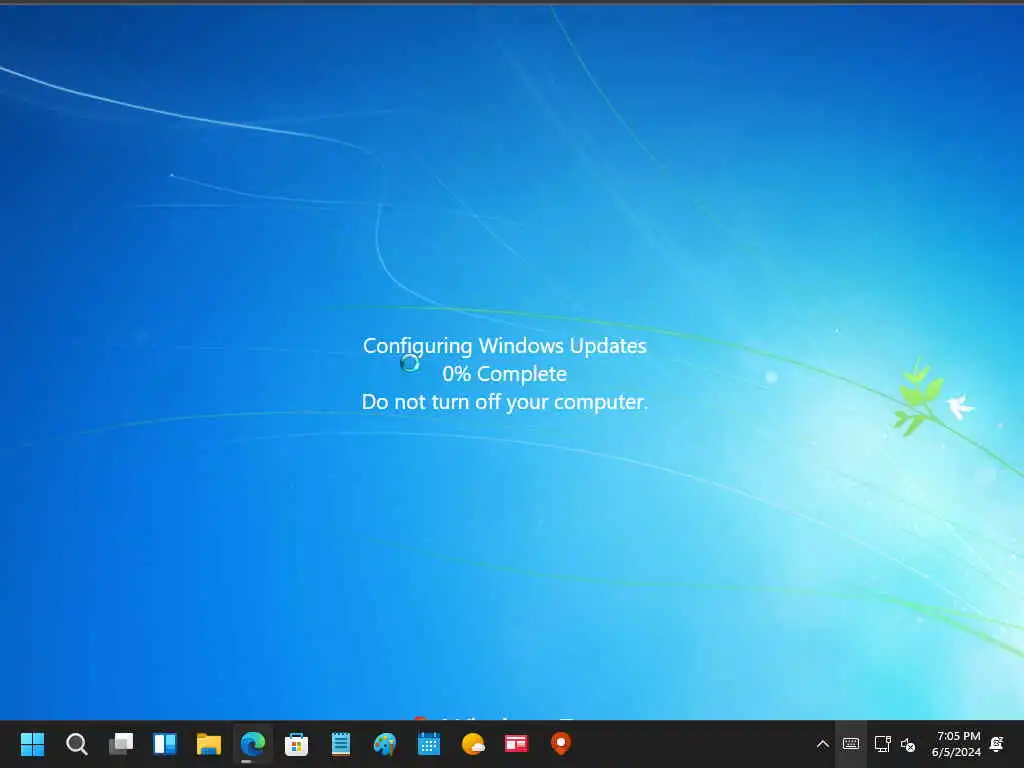This screenshot has width=1024, height=768.
Task: Open network status tray icon
Action: pyautogui.click(x=882, y=744)
